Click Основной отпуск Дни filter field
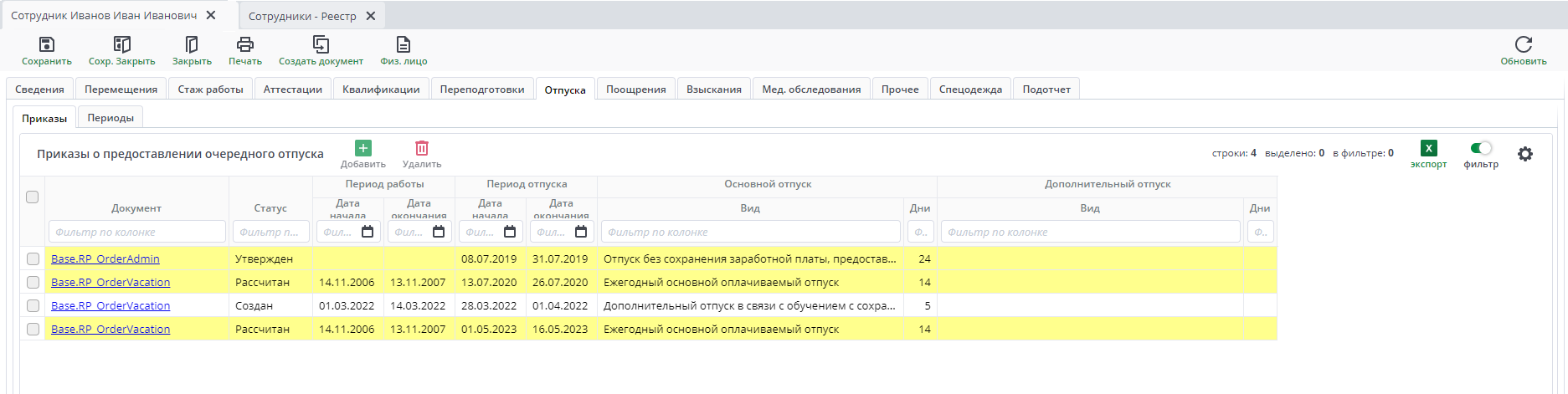 click(x=921, y=232)
